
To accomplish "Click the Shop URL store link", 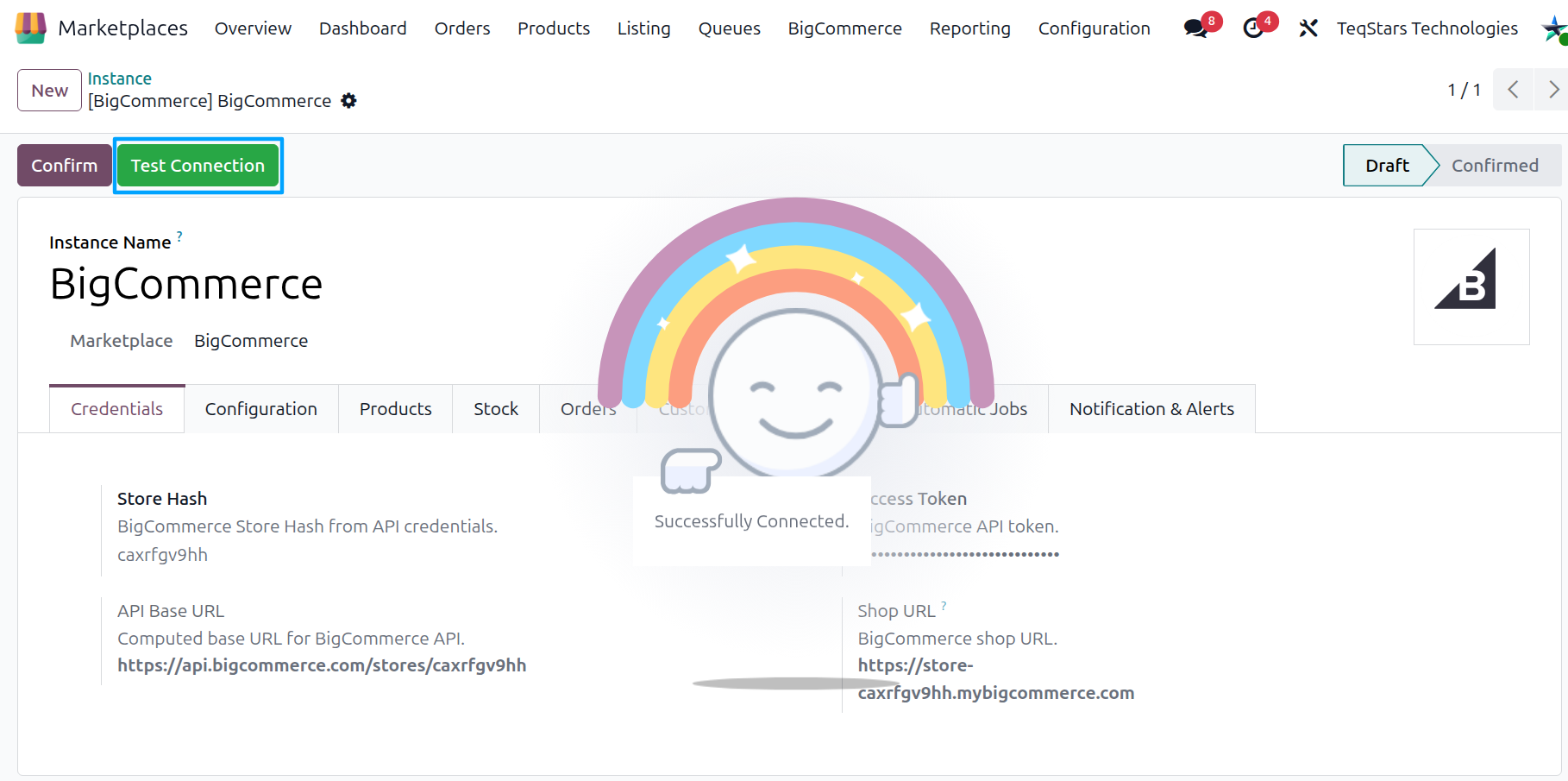I will 995,679.
